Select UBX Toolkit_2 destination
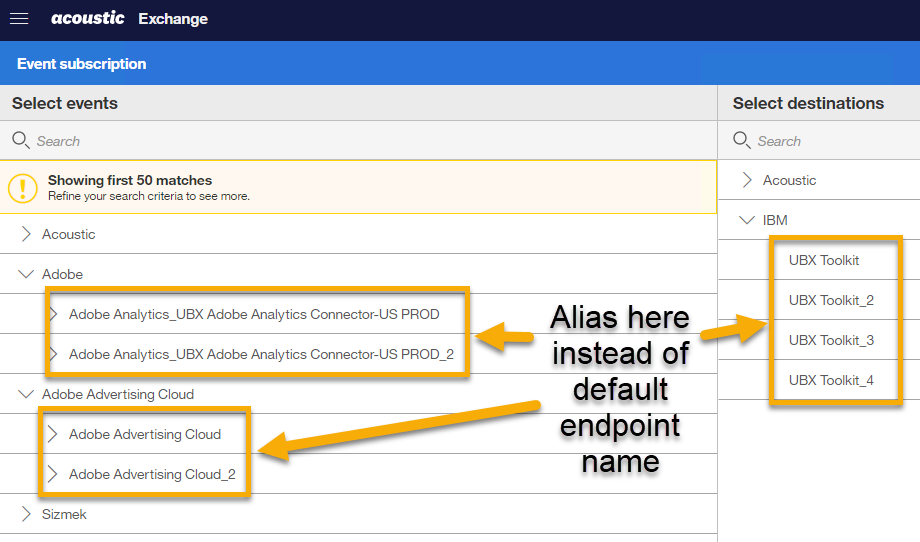This screenshot has width=920, height=542. [831, 300]
